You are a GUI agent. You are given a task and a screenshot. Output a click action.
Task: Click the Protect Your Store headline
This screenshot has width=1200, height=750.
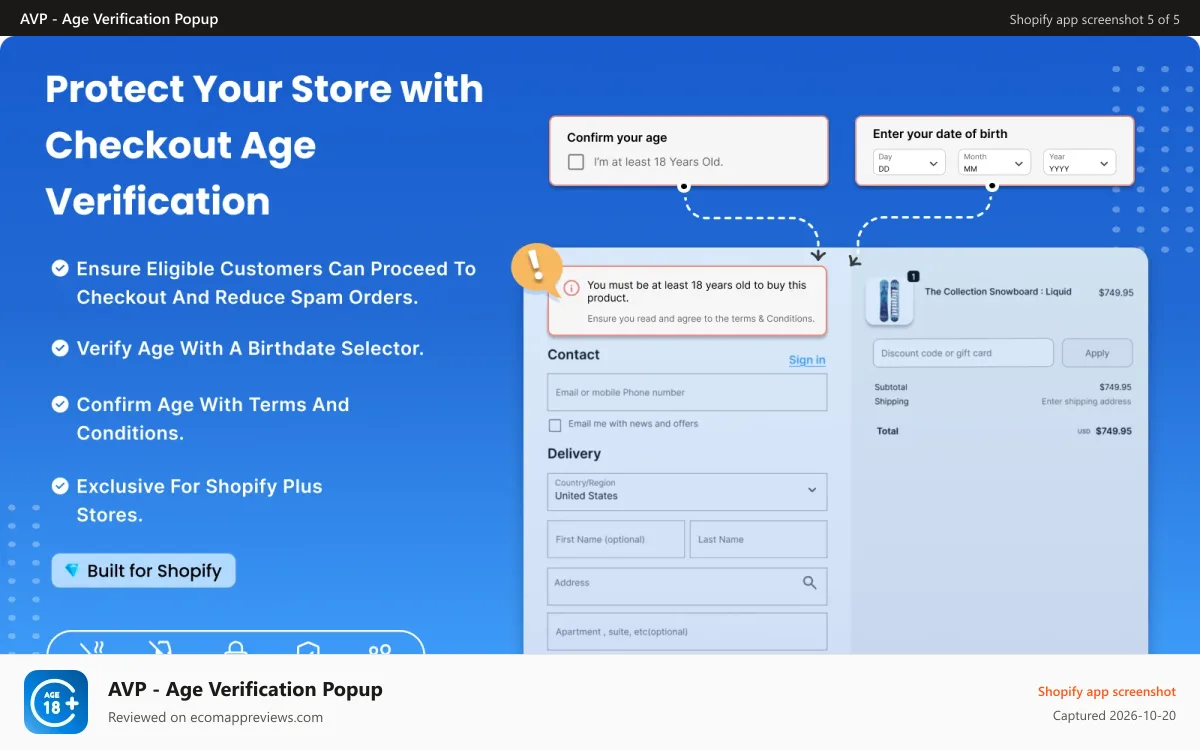click(x=264, y=145)
